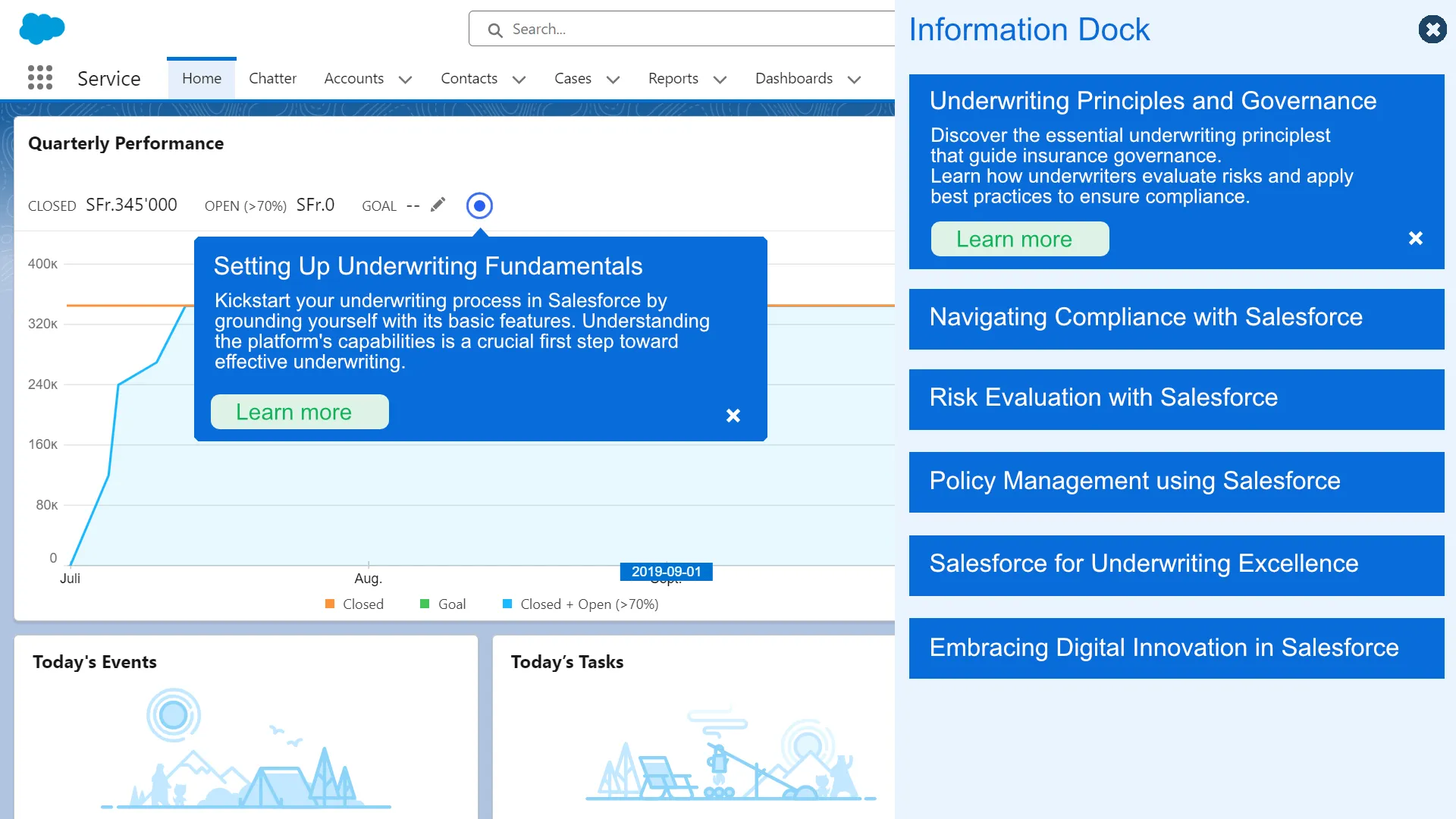Click Learn more in Underwriting Principles card
The image size is (1456, 819).
coord(1019,239)
